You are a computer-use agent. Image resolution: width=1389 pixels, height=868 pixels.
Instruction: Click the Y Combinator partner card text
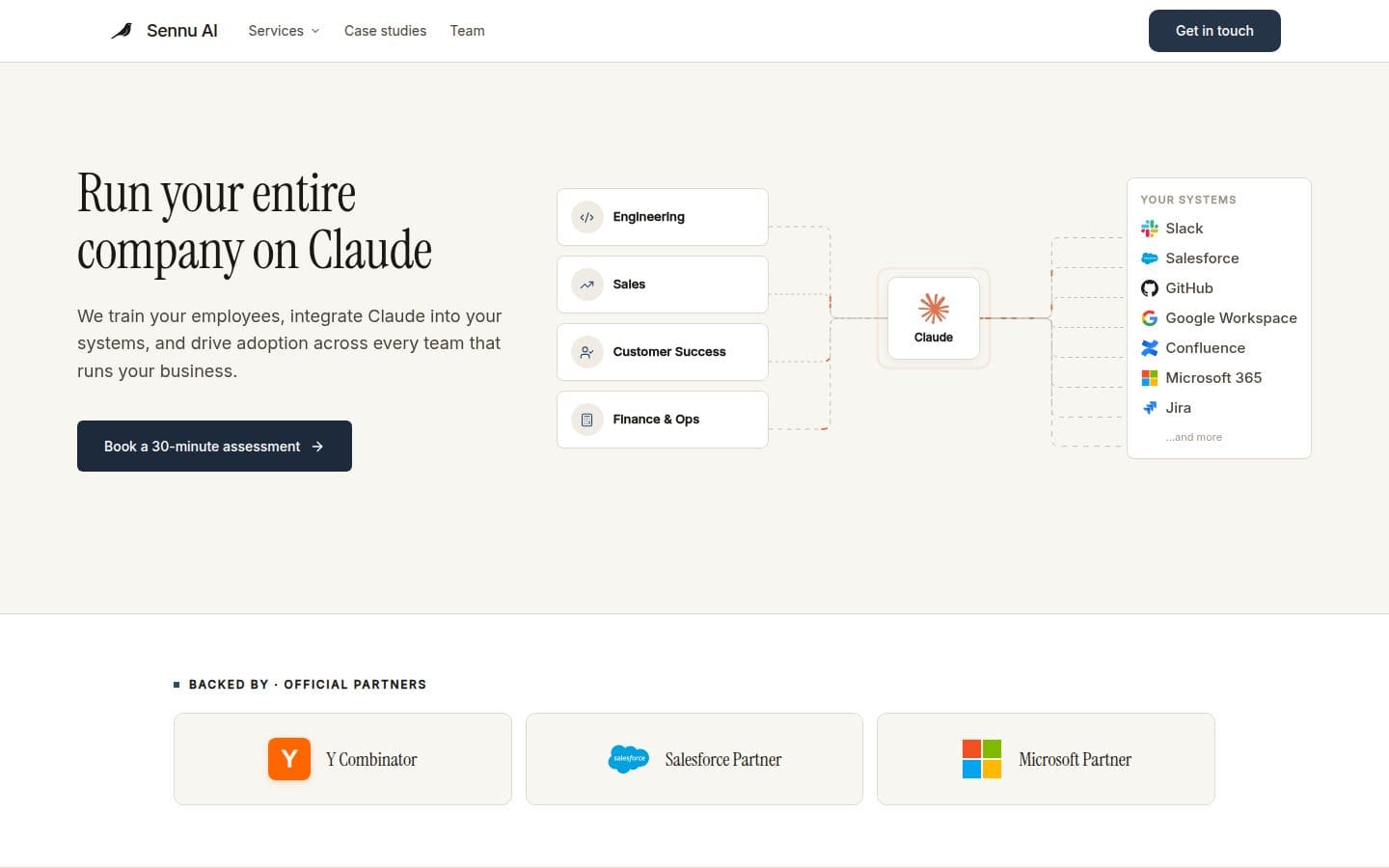coord(371,760)
